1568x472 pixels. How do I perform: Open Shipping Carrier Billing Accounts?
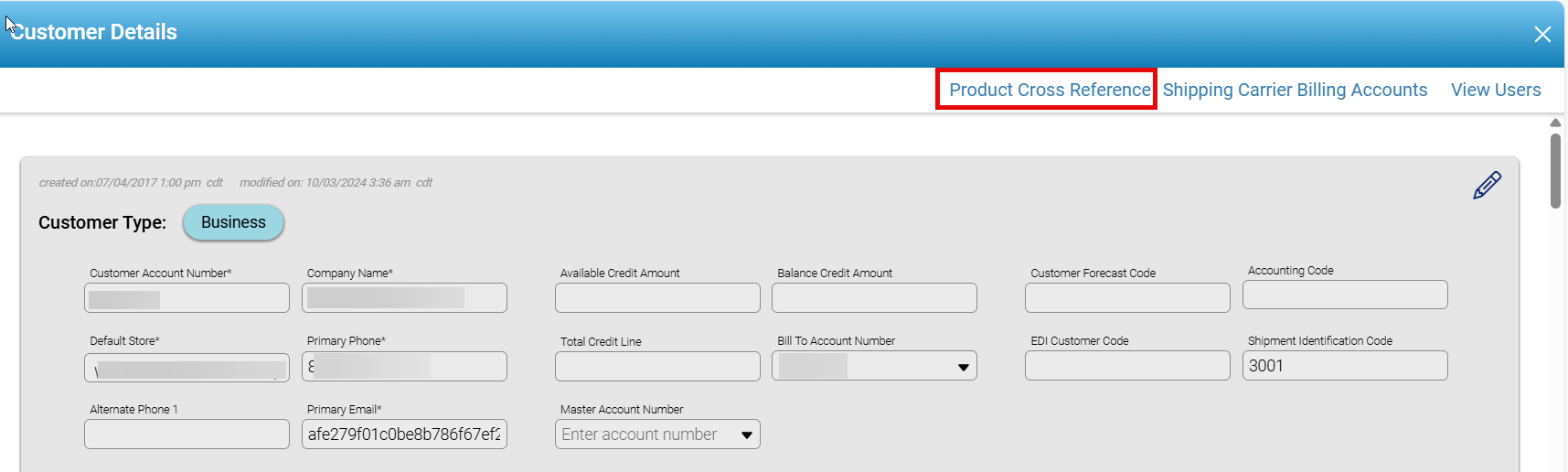(x=1295, y=90)
